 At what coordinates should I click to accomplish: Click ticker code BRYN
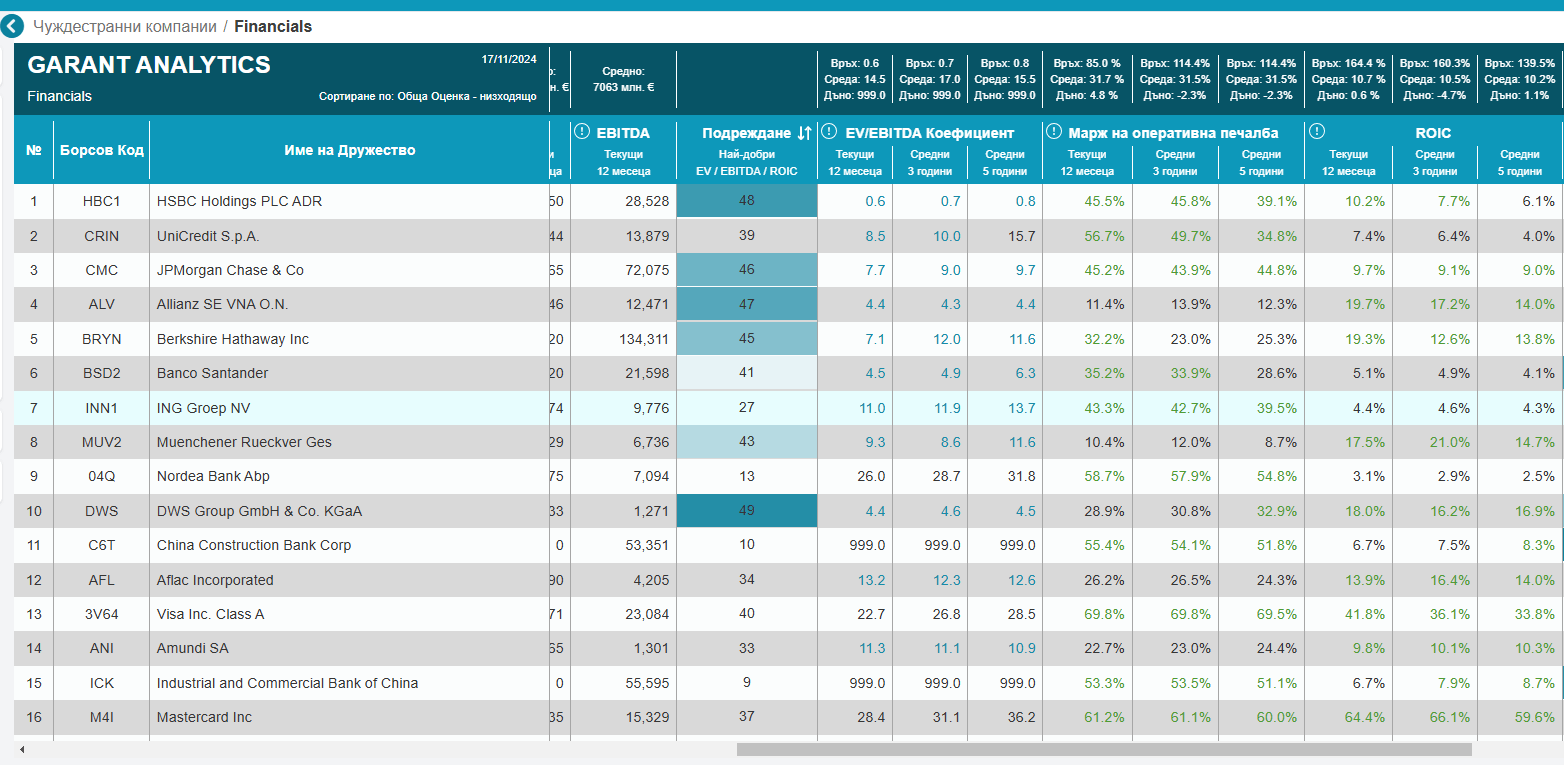click(101, 339)
